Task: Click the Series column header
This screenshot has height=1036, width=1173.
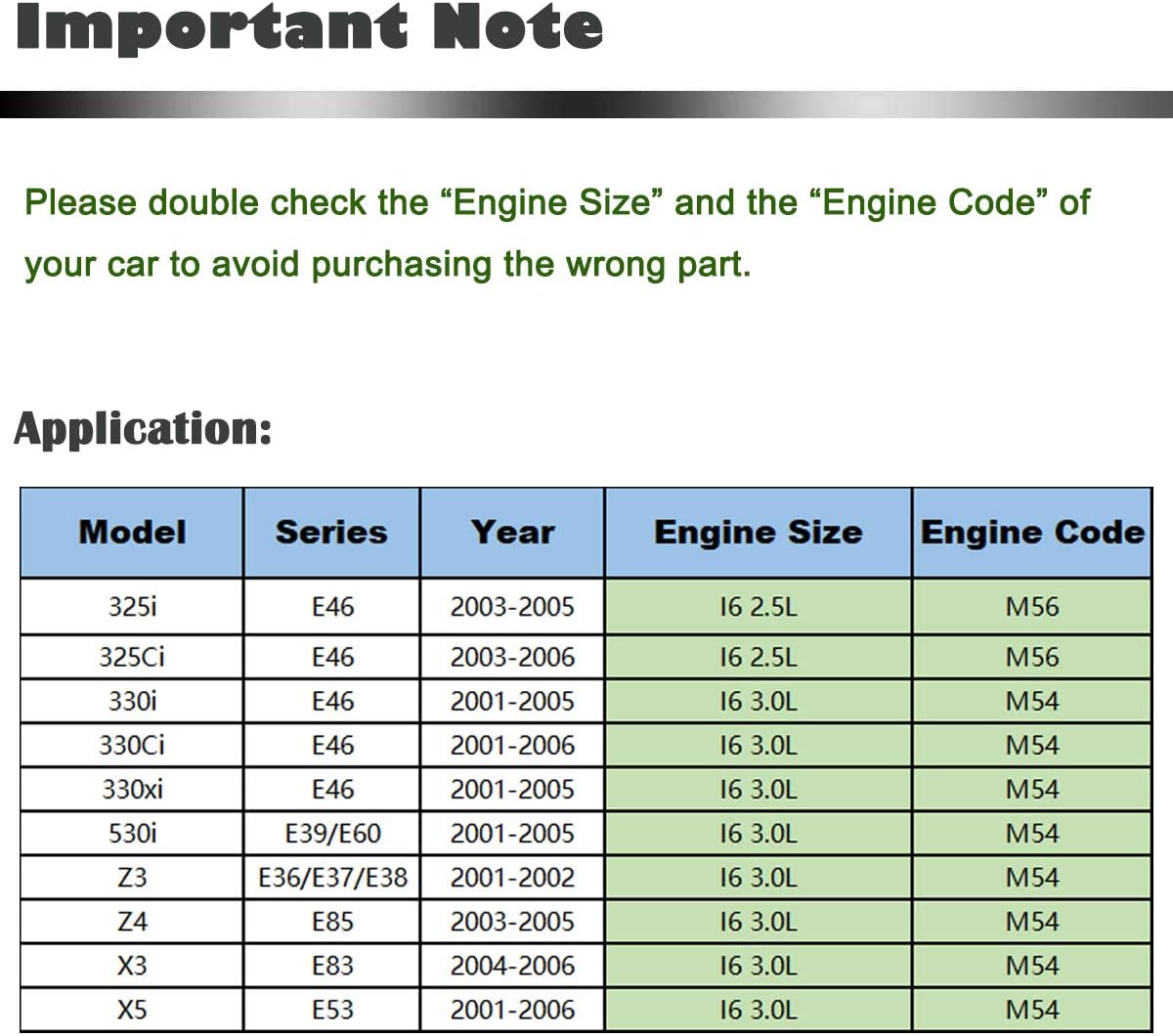Action: coord(331,533)
